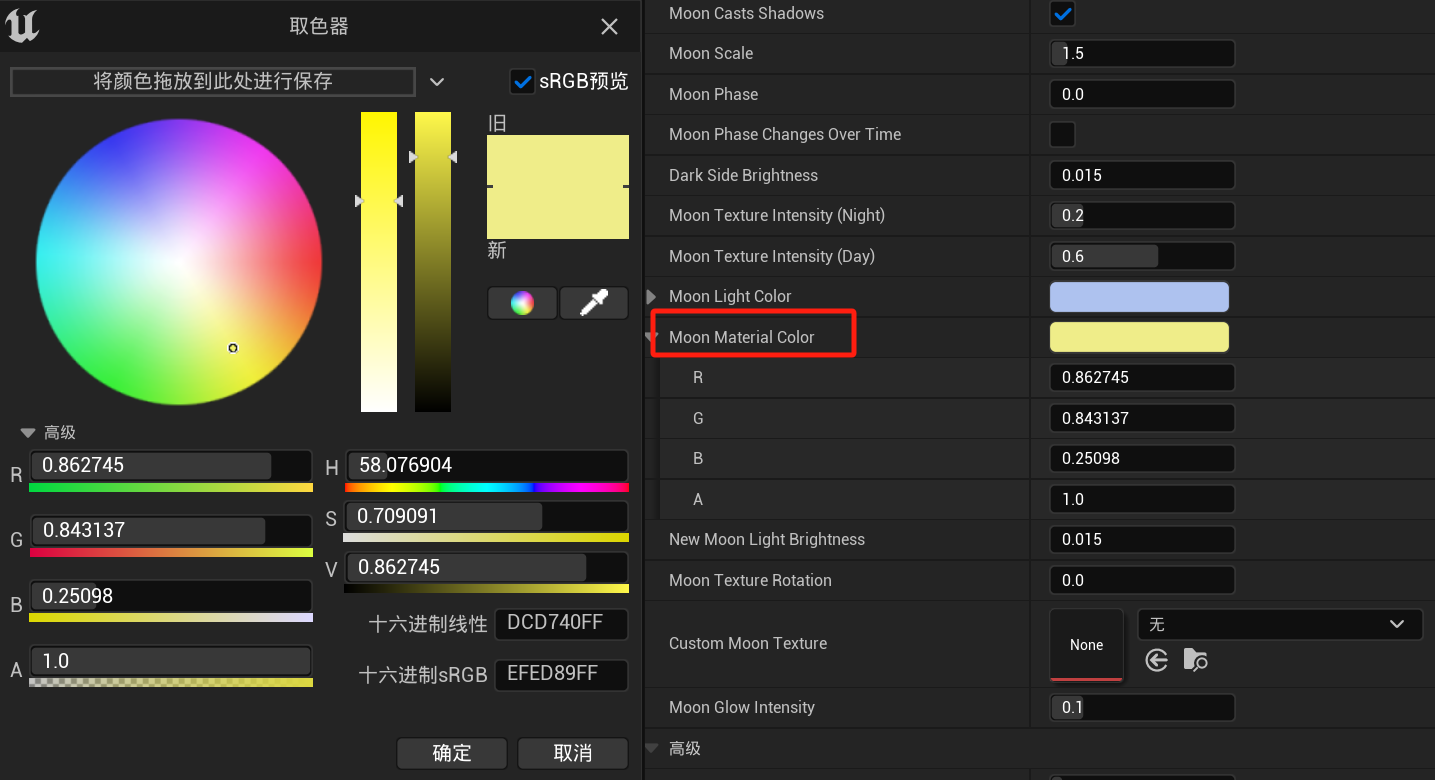Click the 取色器 dialog title
Image resolution: width=1435 pixels, height=780 pixels.
point(319,27)
